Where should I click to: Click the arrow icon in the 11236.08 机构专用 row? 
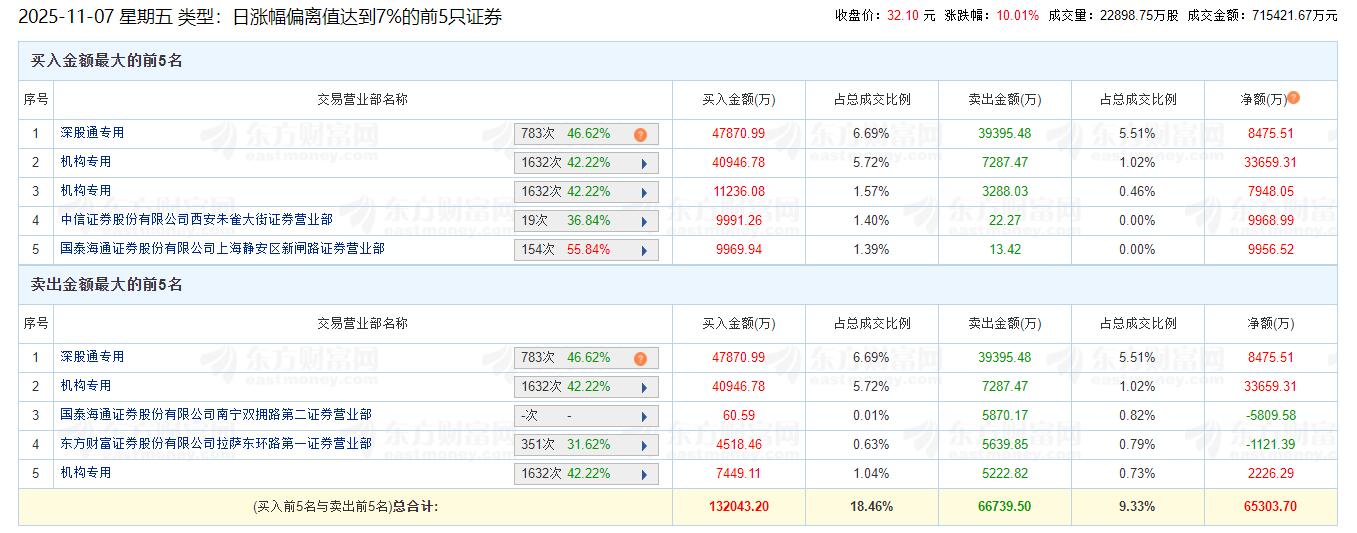pos(643,192)
